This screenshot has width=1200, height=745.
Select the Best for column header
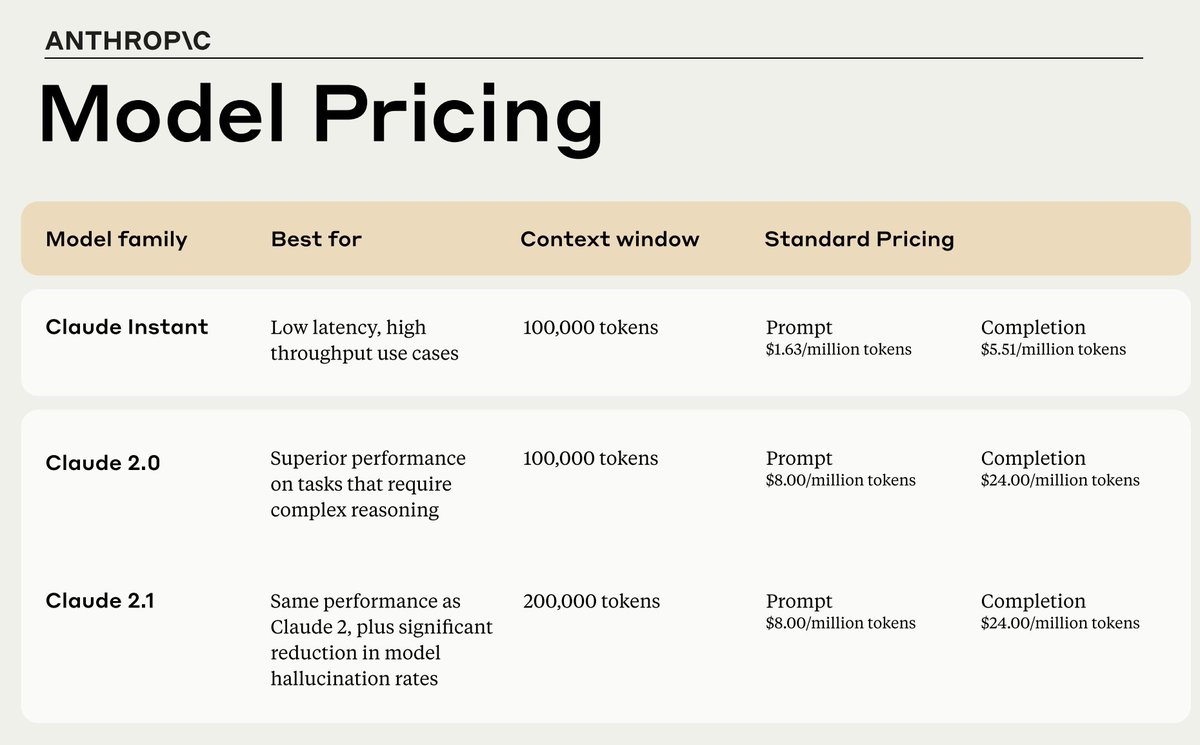coord(316,239)
